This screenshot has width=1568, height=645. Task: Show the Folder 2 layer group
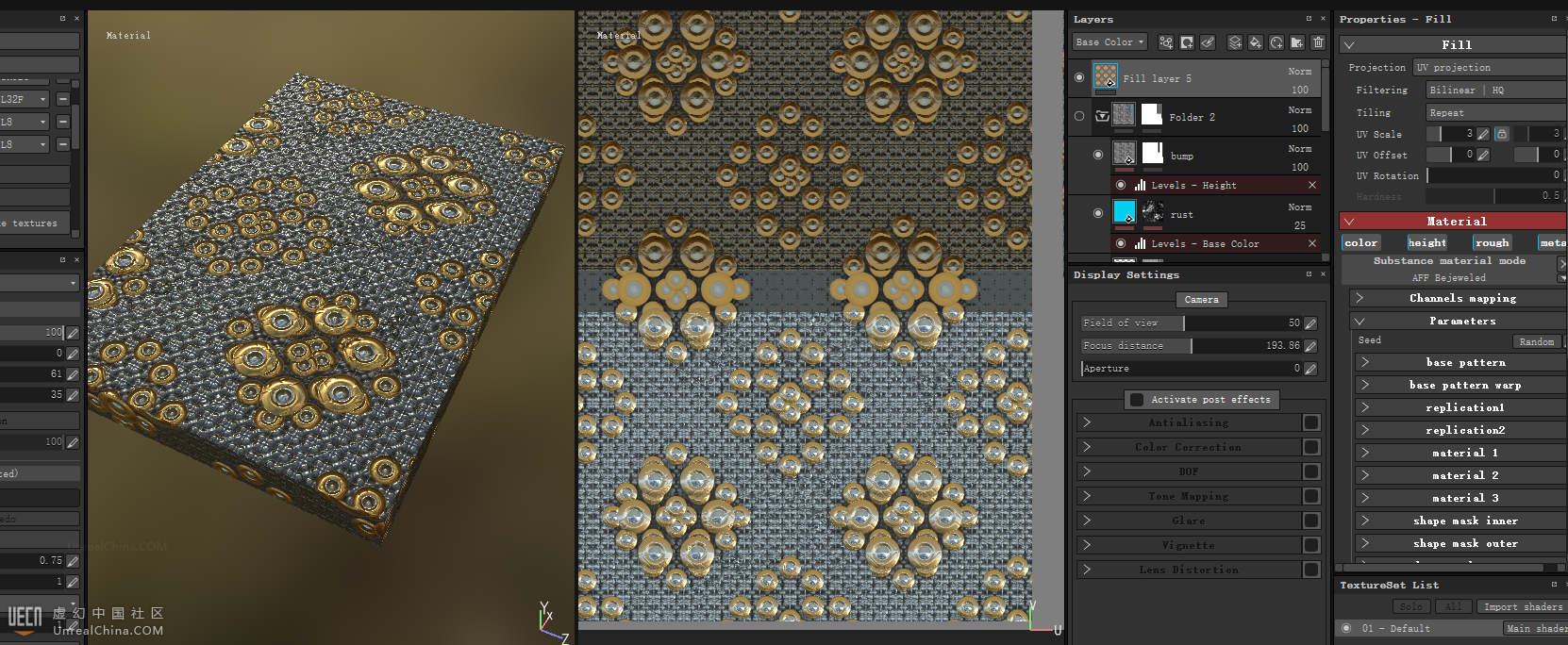tap(1079, 116)
